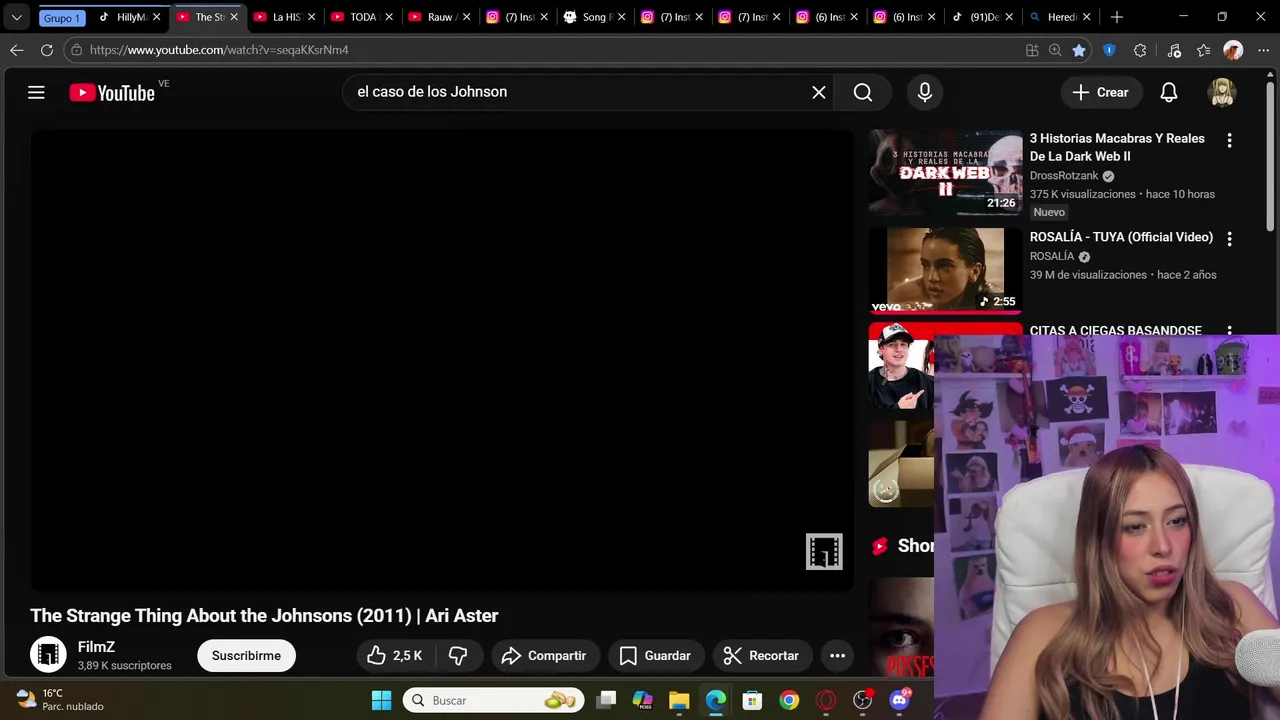Open the YouTube account avatar menu
This screenshot has width=1280, height=720.
(x=1222, y=92)
